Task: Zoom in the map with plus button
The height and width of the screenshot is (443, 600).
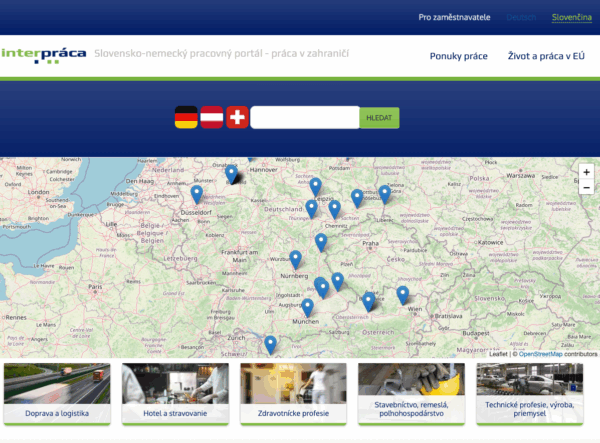Action: click(586, 172)
